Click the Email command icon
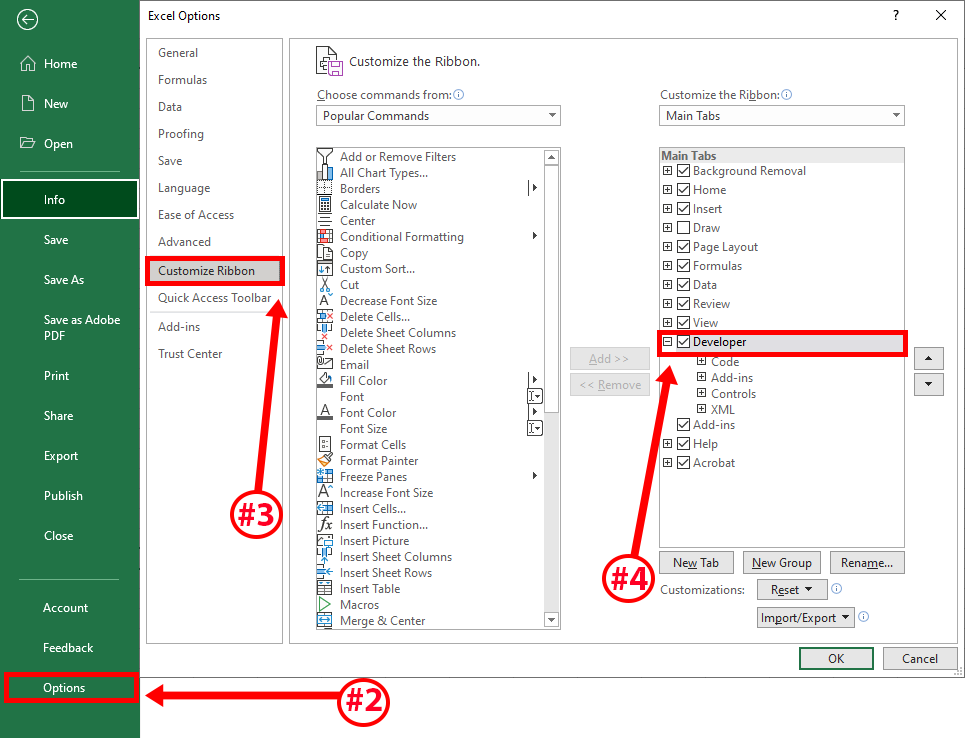Image resolution: width=965 pixels, height=738 pixels. [x=325, y=365]
